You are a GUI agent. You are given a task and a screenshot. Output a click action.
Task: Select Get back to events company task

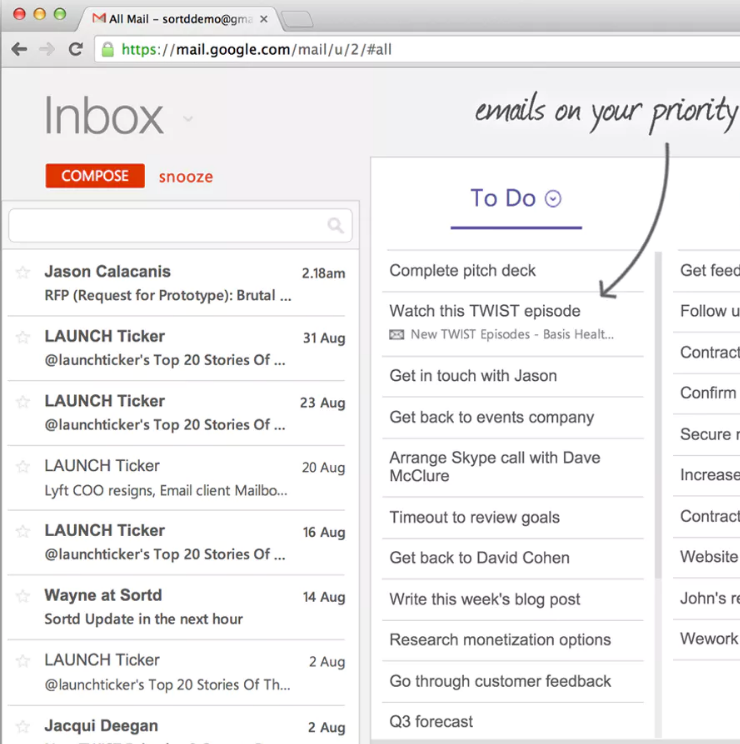pos(513,418)
